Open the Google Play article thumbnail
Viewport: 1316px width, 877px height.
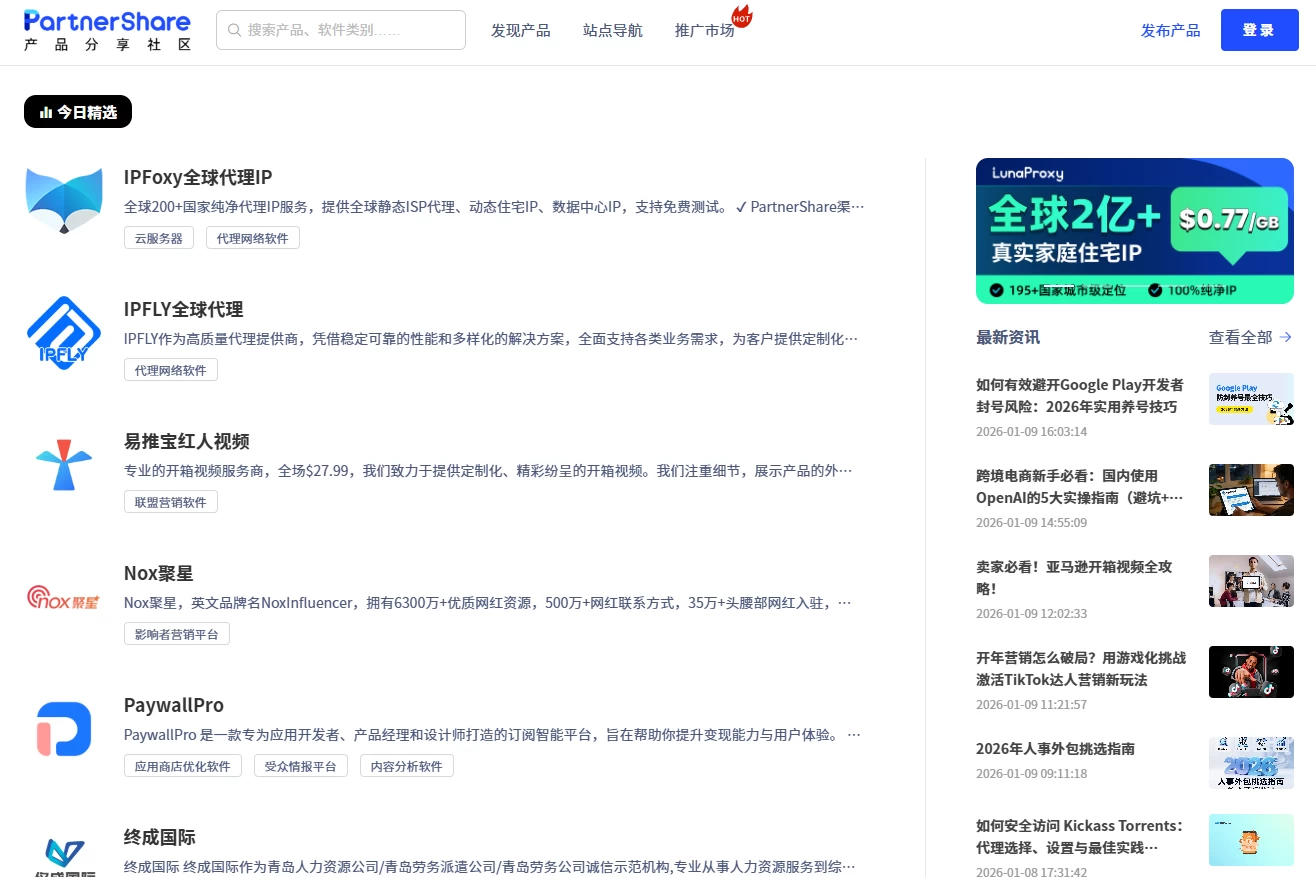click(x=1251, y=399)
